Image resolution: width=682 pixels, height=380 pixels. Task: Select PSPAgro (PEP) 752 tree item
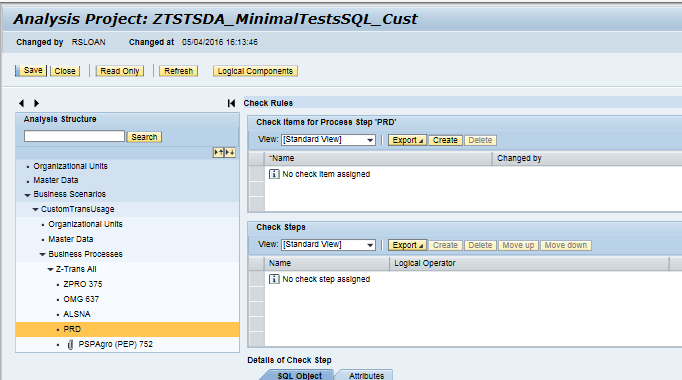coord(115,344)
